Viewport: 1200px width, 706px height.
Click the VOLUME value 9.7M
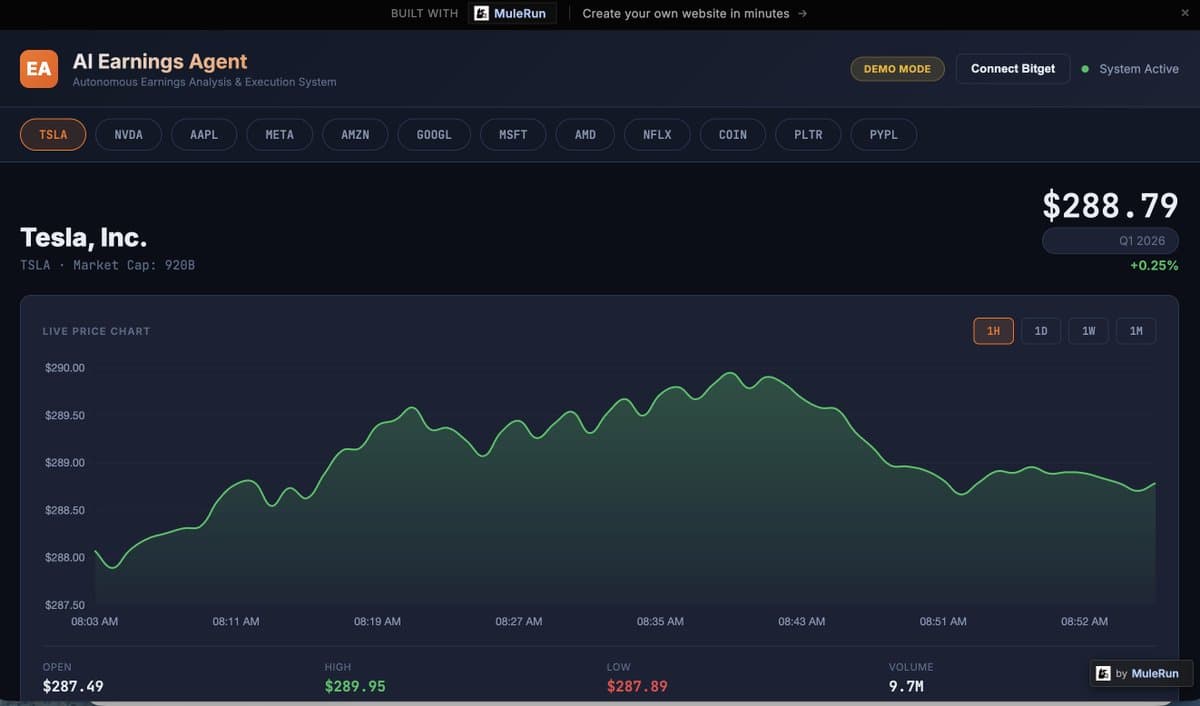[906, 686]
